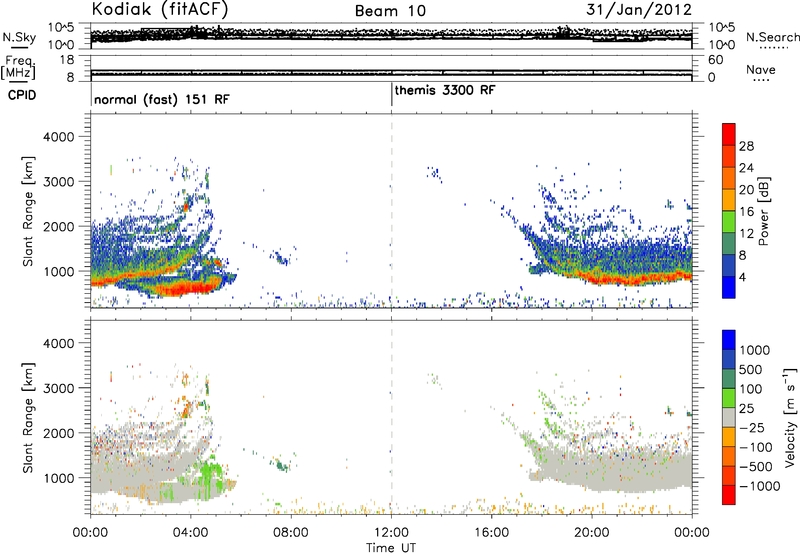
Task: Click the green velocity patch near 04:00–05:00
Action: point(210,475)
